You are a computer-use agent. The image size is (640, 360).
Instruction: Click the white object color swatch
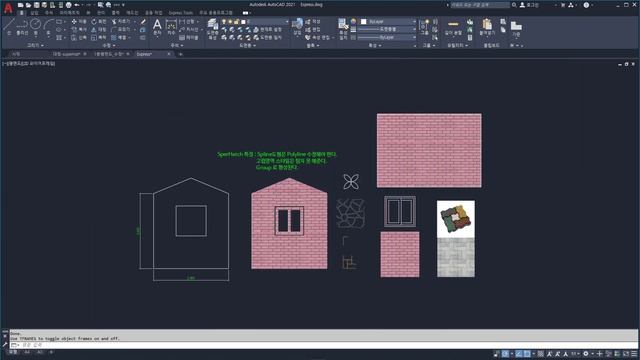(364, 22)
